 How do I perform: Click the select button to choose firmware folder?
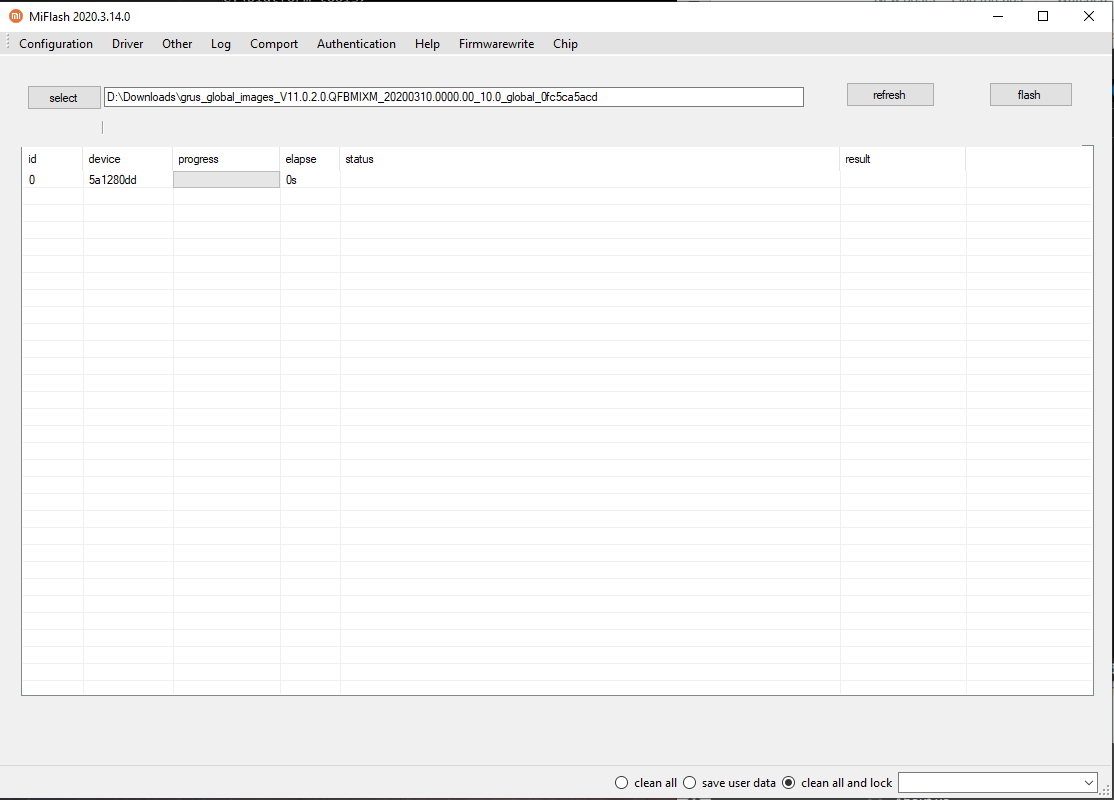tap(64, 98)
